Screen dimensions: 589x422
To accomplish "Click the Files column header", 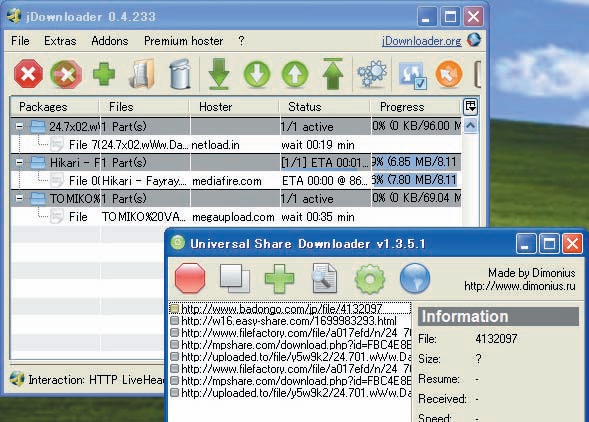I will pos(144,107).
